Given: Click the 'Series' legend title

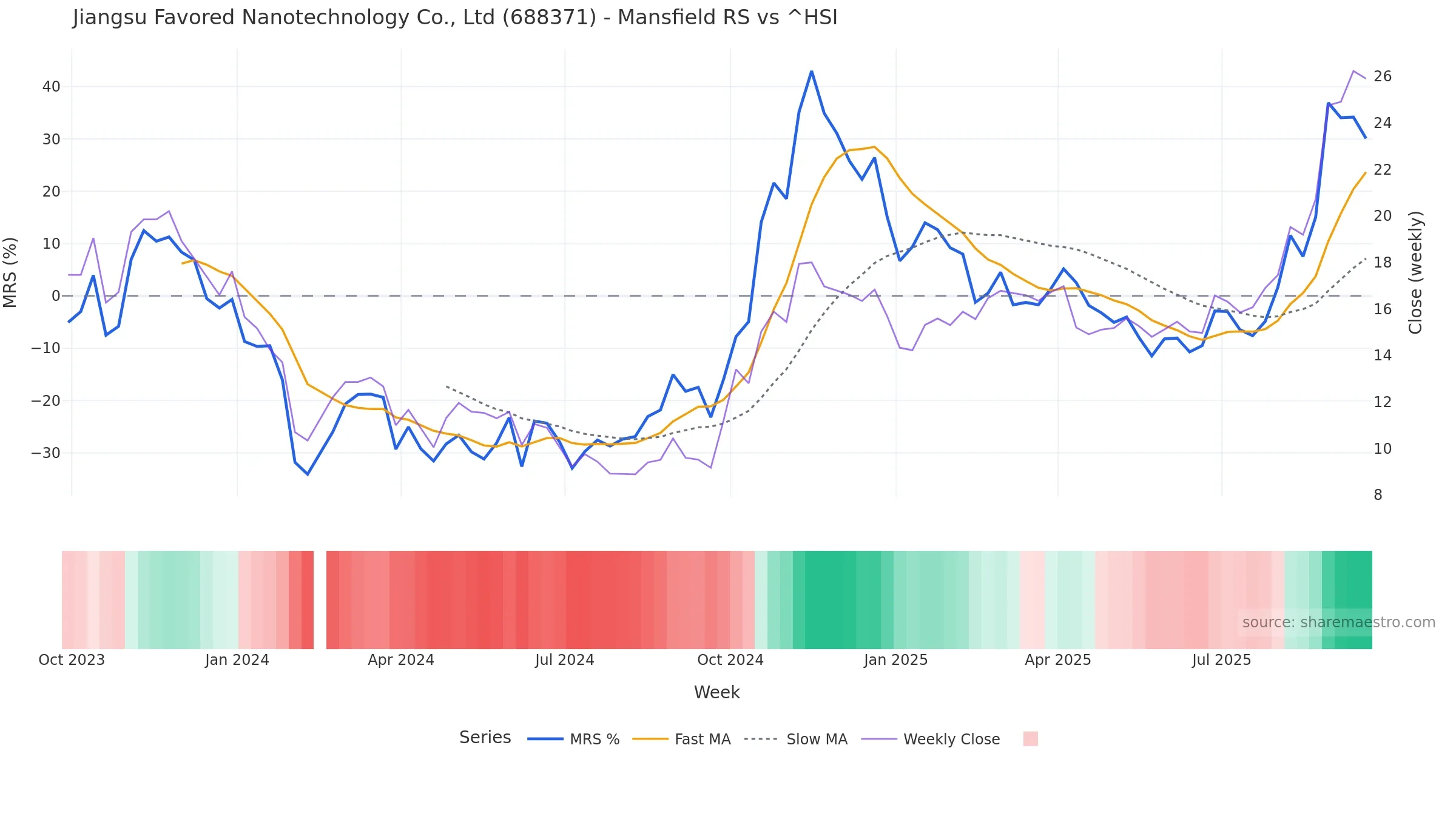Looking at the screenshot, I should [x=485, y=738].
